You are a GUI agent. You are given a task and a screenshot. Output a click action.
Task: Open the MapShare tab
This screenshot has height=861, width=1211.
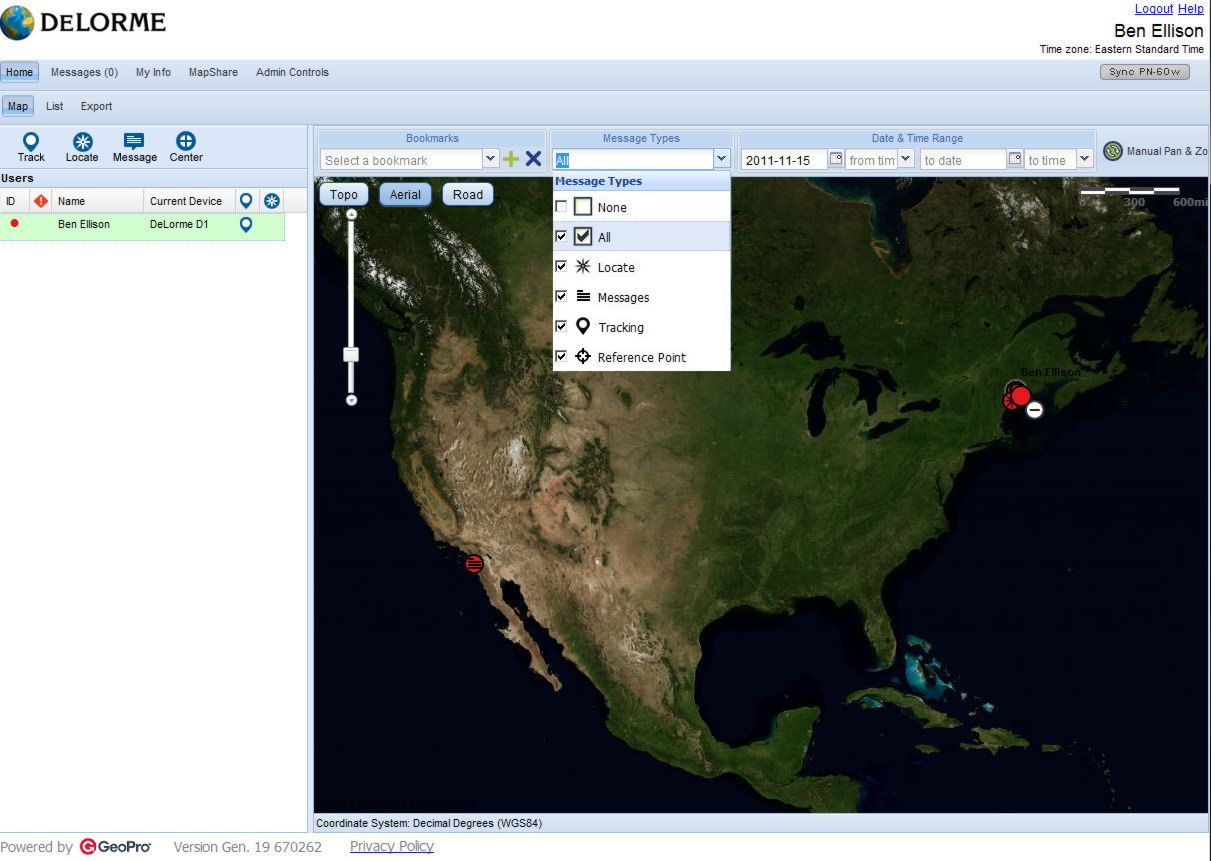(x=213, y=72)
